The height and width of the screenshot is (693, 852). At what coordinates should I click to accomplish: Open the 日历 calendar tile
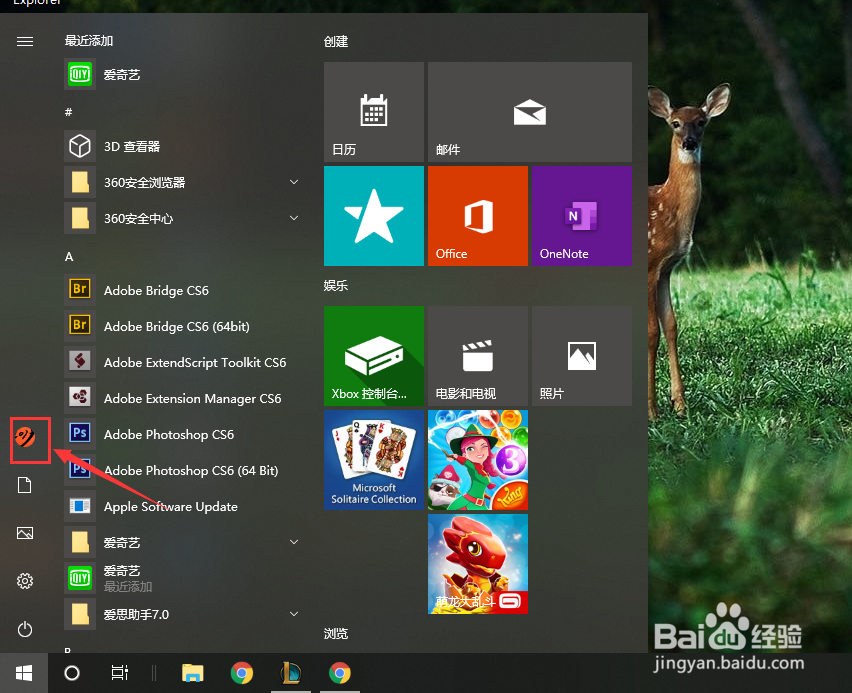pos(374,112)
